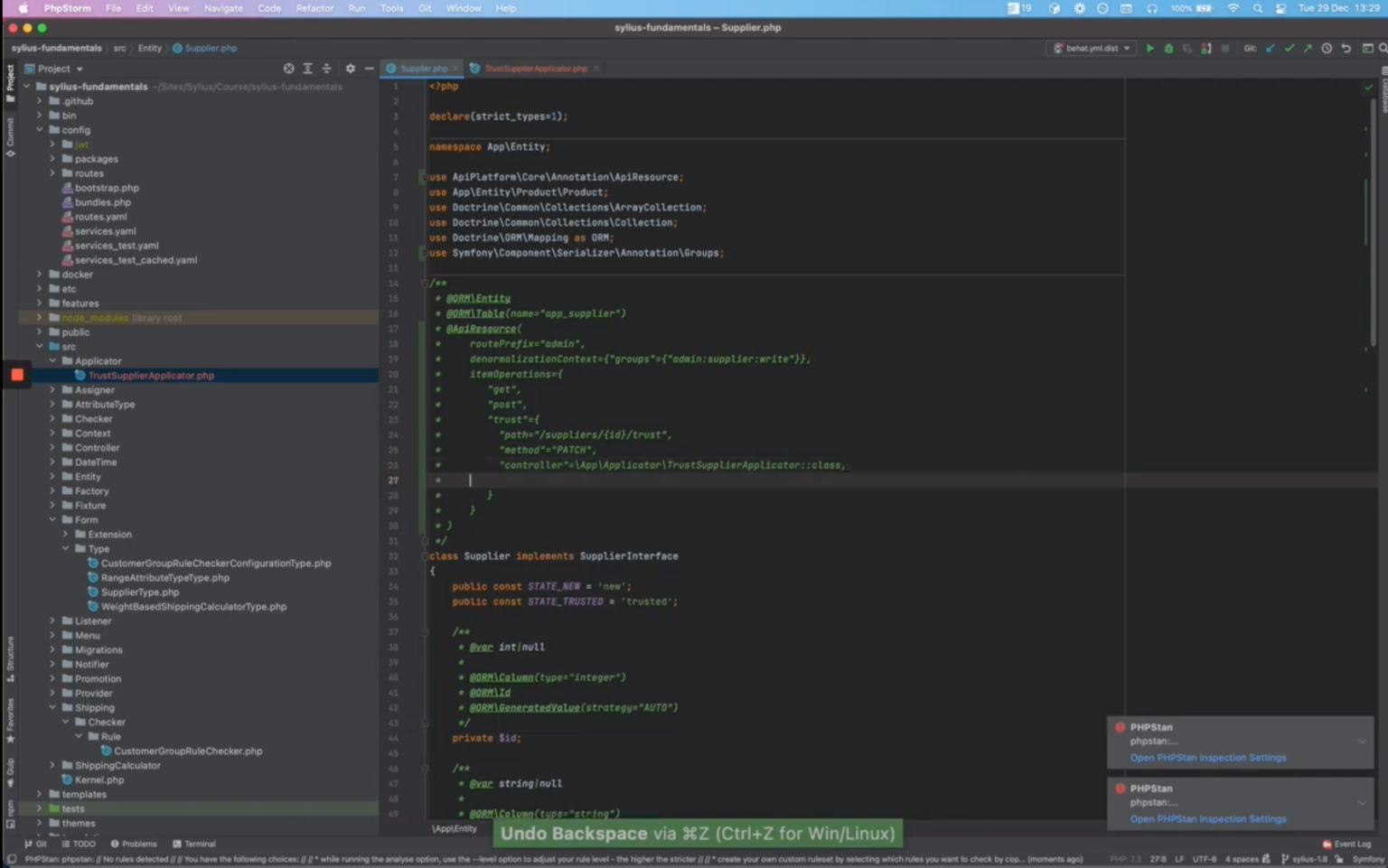
Task: Click the rollback undo arrow icon
Action: tap(1346, 49)
